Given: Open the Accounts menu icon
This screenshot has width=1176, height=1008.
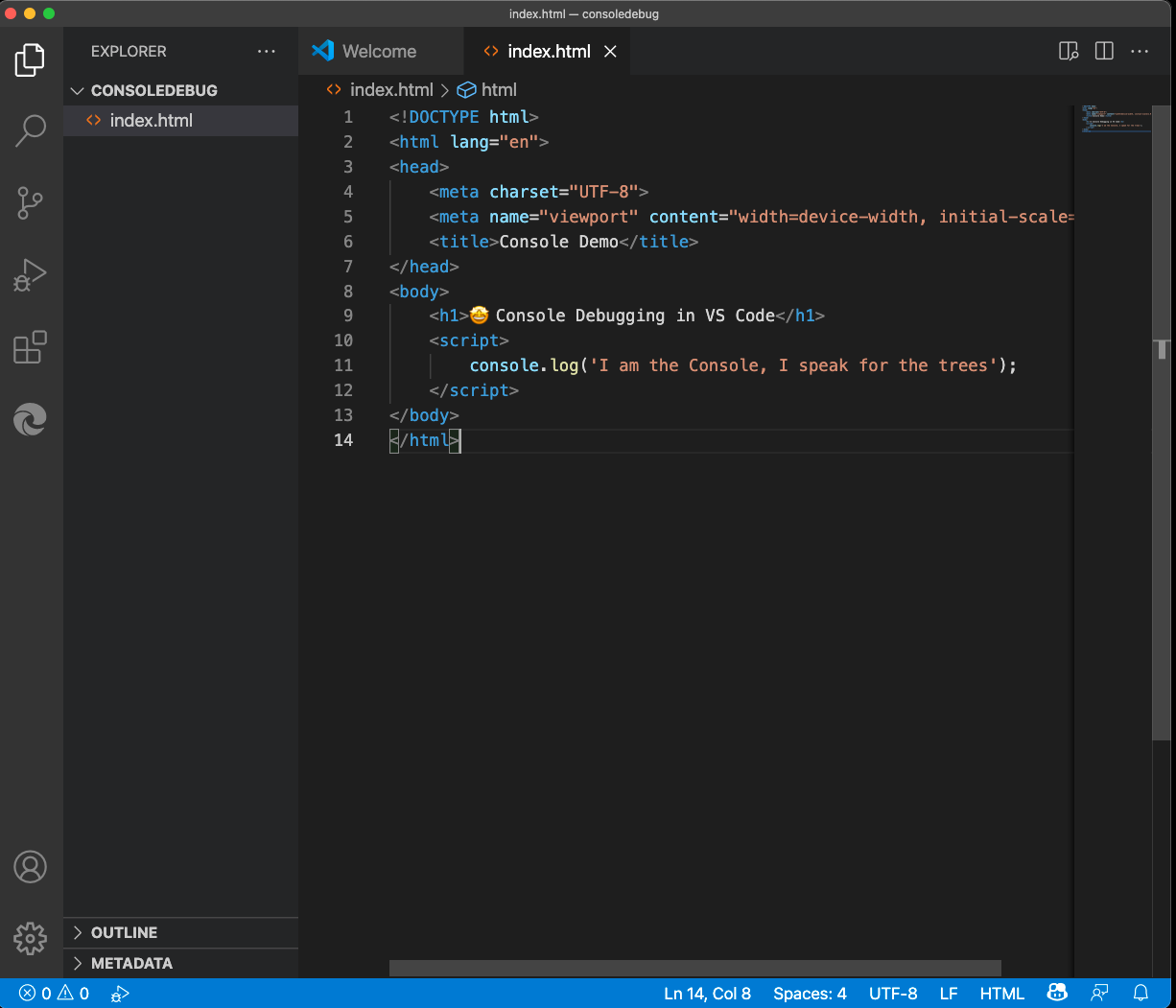Looking at the screenshot, I should (30, 867).
